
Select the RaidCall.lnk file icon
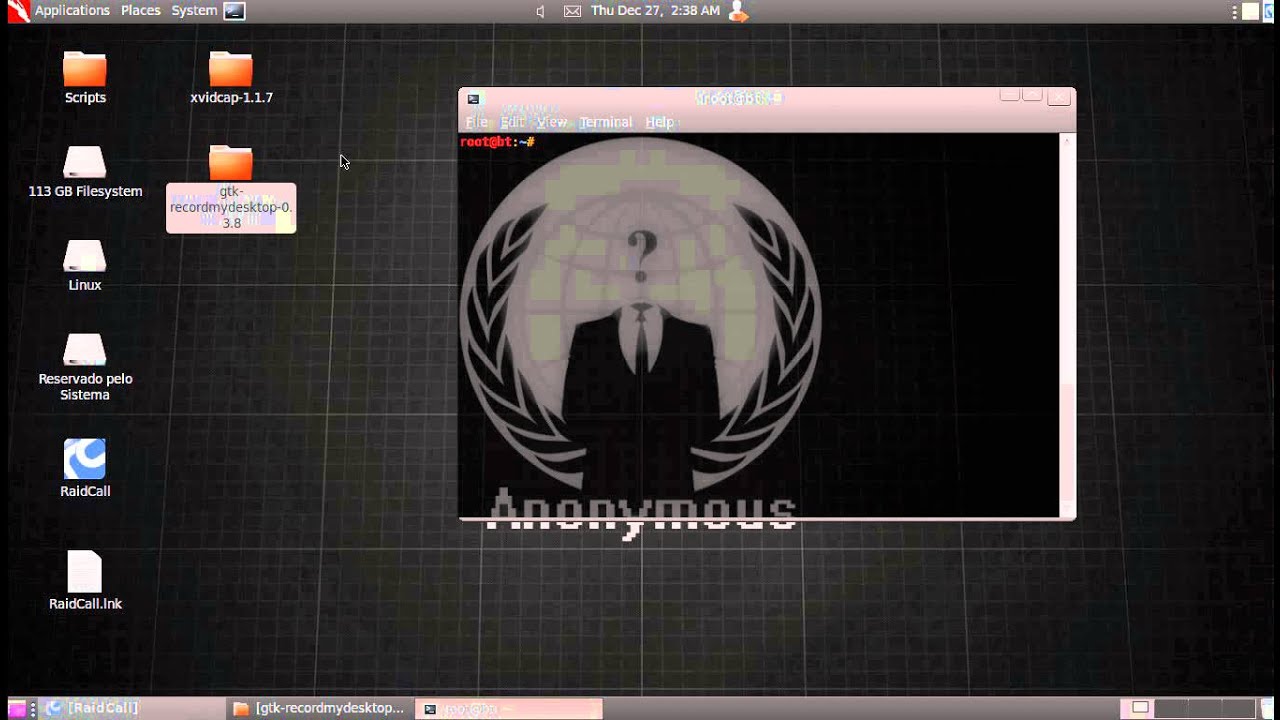85,571
